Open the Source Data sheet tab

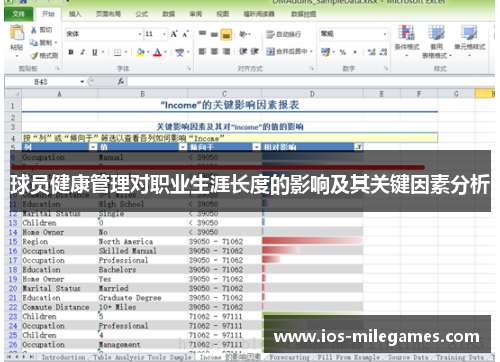pos(408,357)
